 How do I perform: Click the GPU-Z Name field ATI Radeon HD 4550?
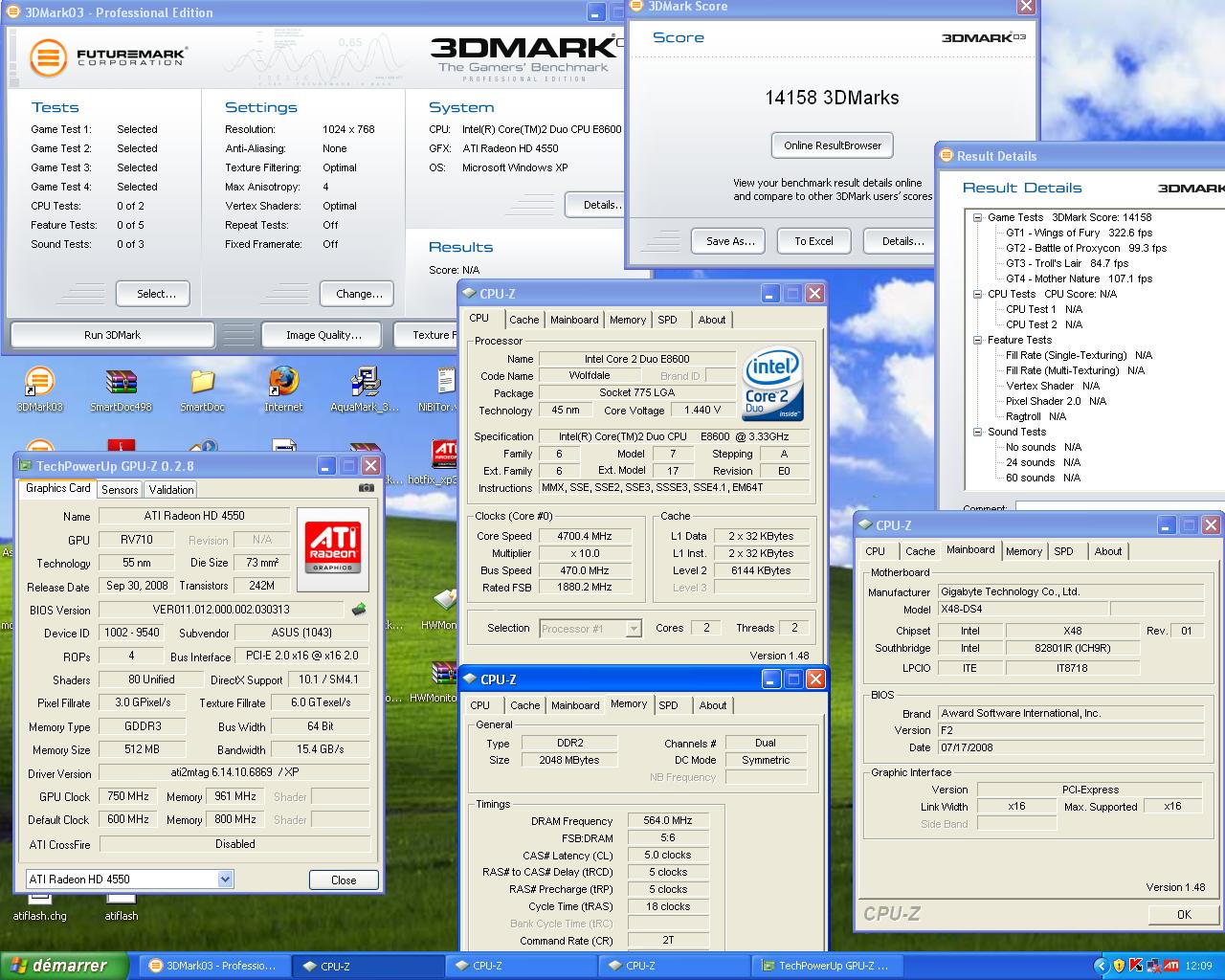(194, 516)
